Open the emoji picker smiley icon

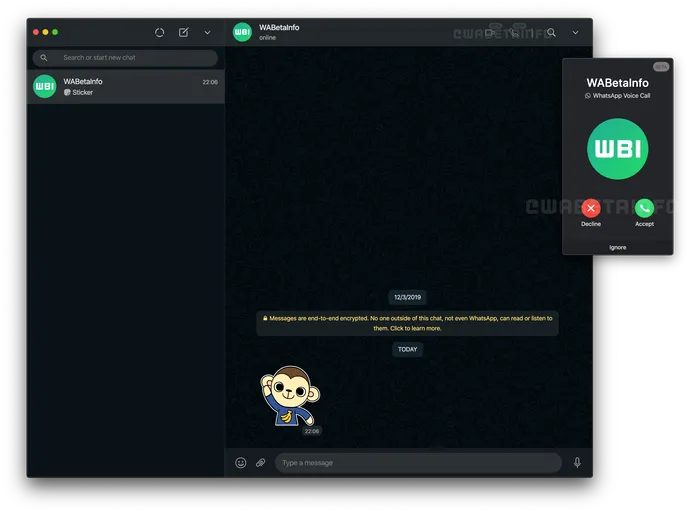click(x=241, y=463)
